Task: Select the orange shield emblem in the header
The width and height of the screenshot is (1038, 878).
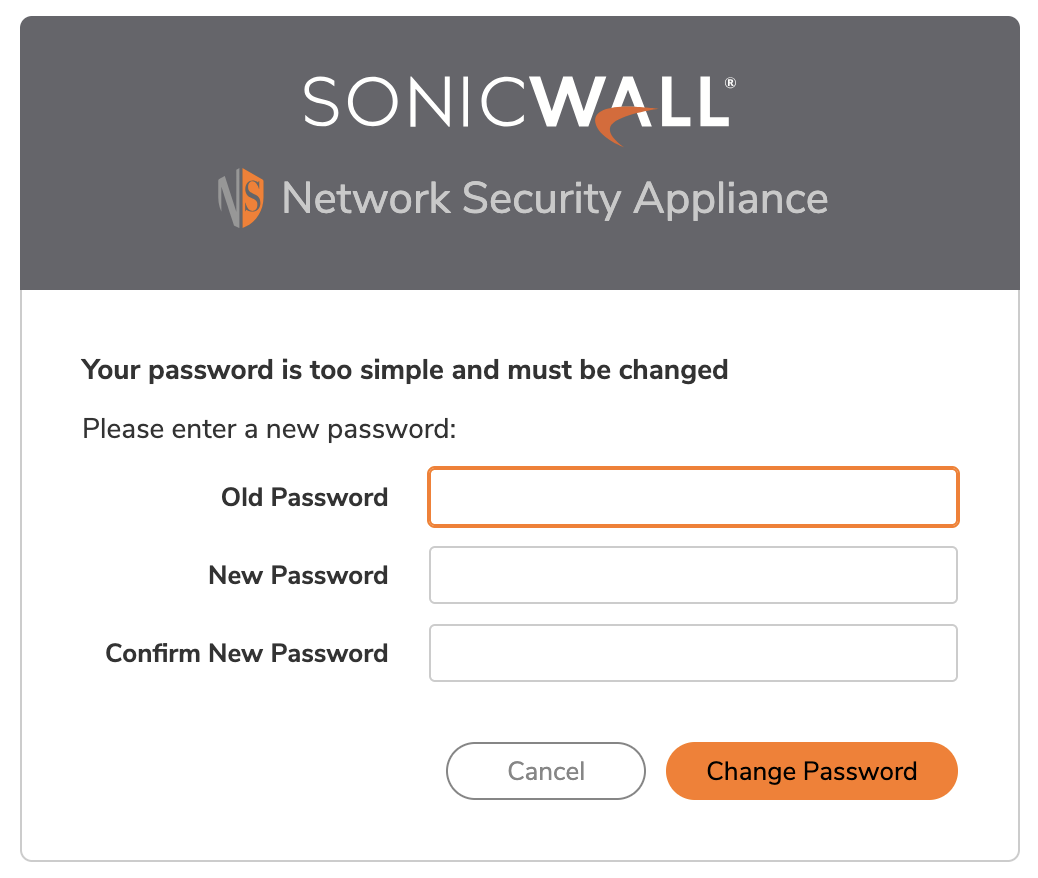Action: 247,198
